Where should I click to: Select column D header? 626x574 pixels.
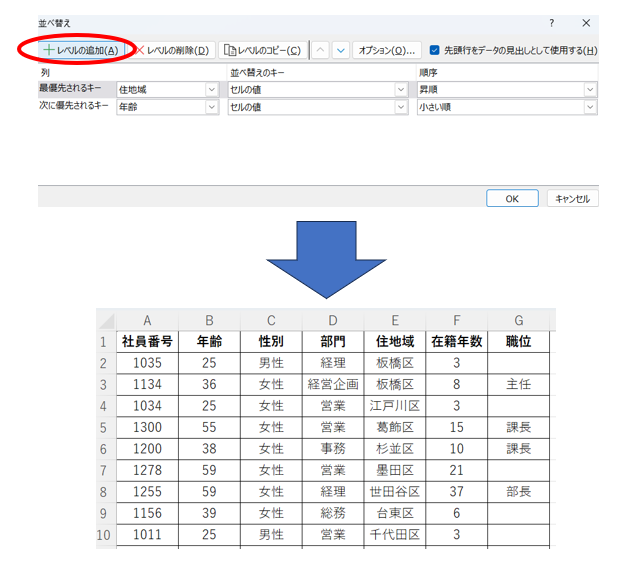click(333, 320)
